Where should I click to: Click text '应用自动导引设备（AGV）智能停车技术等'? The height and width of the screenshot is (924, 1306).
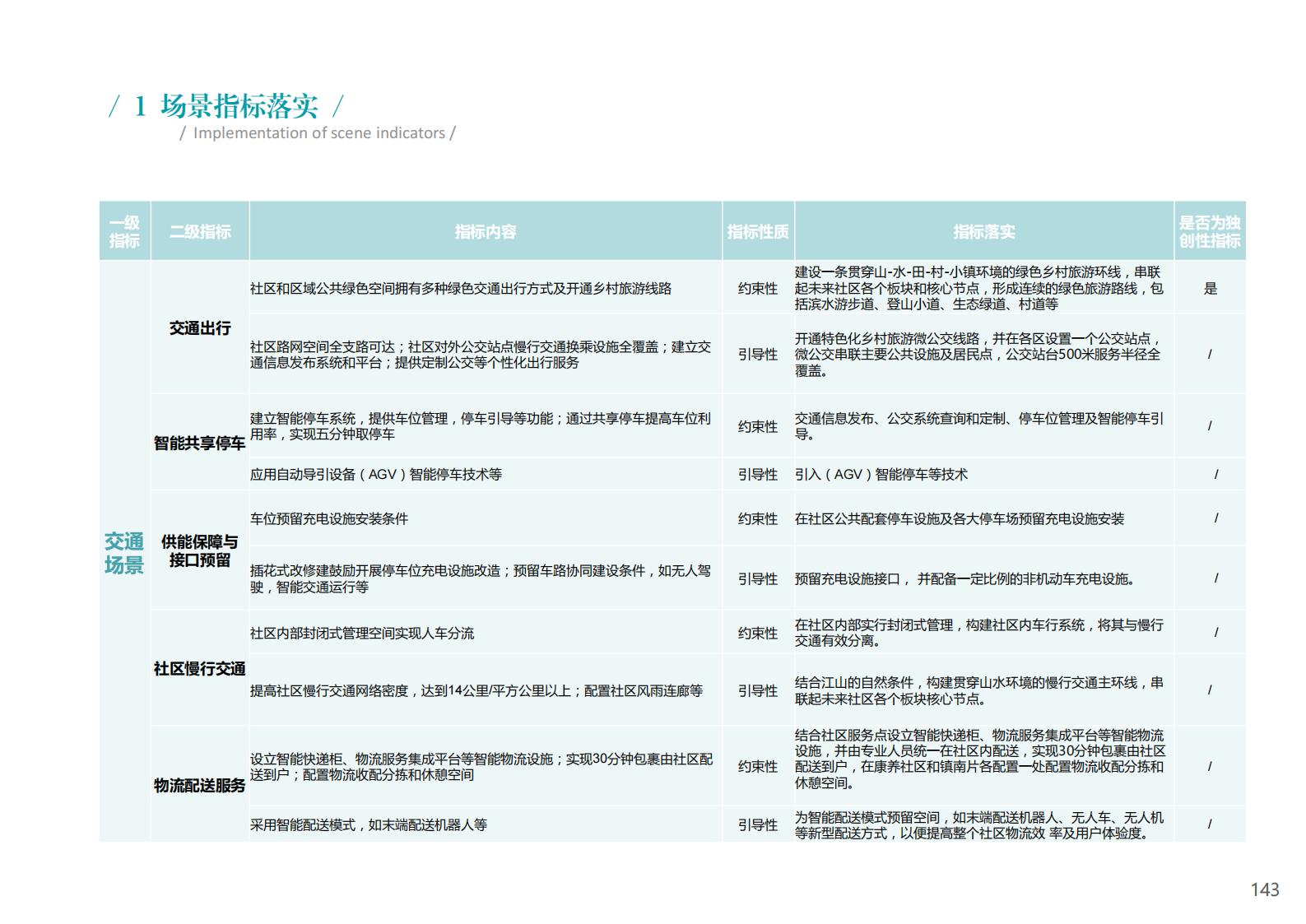click(376, 475)
